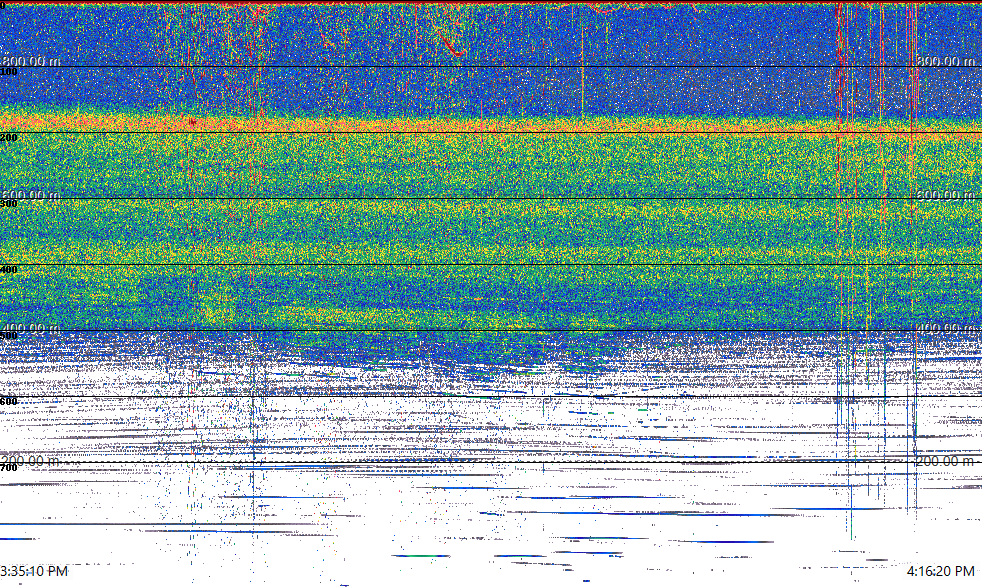Select the 100 depth scale label
Image resolution: width=982 pixels, height=588 pixels.
9,72
